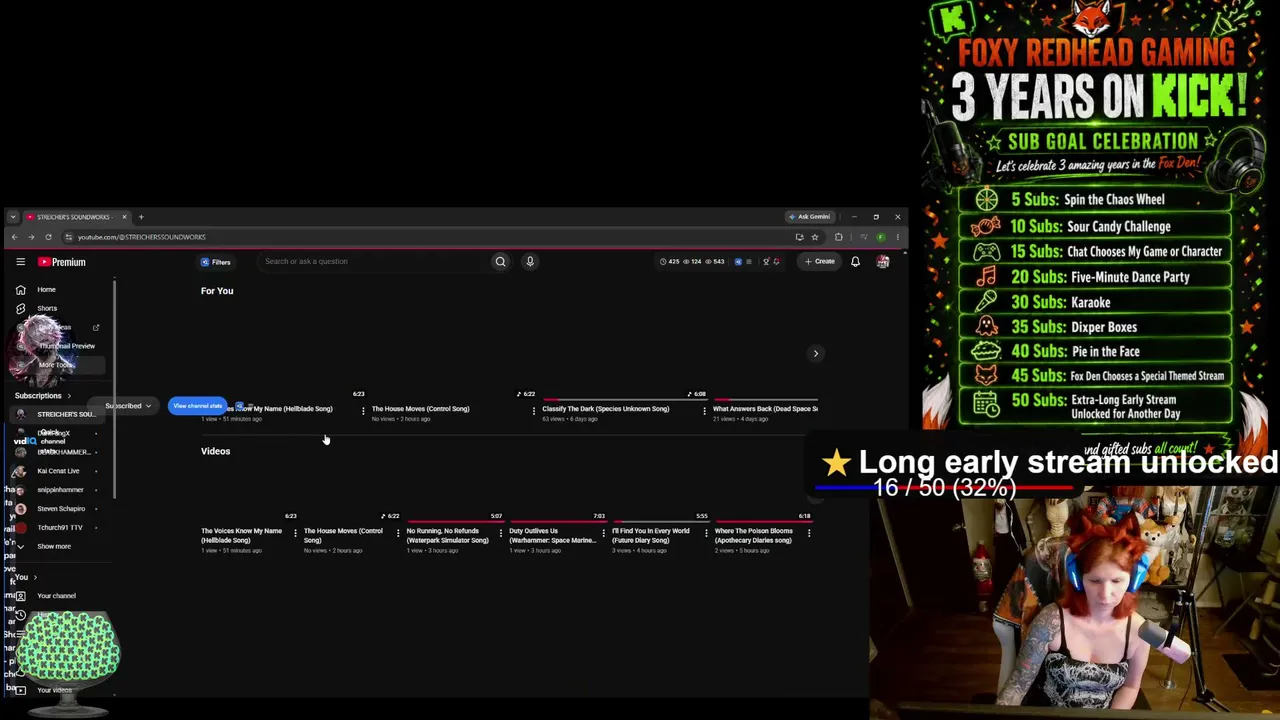The image size is (1280, 720).
Task: Reload the page with the refresh icon
Action: (48, 237)
